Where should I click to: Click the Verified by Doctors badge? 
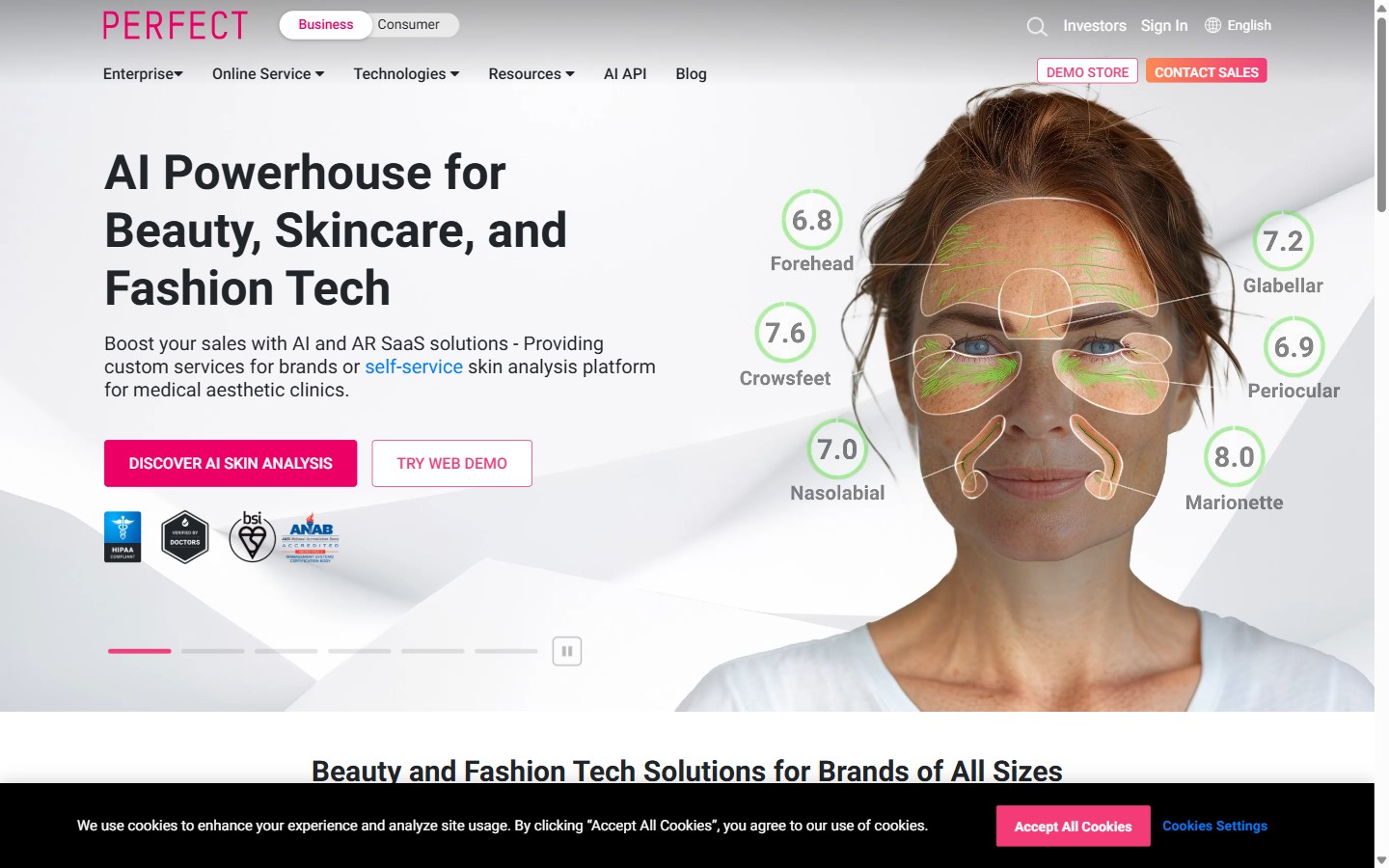point(185,537)
